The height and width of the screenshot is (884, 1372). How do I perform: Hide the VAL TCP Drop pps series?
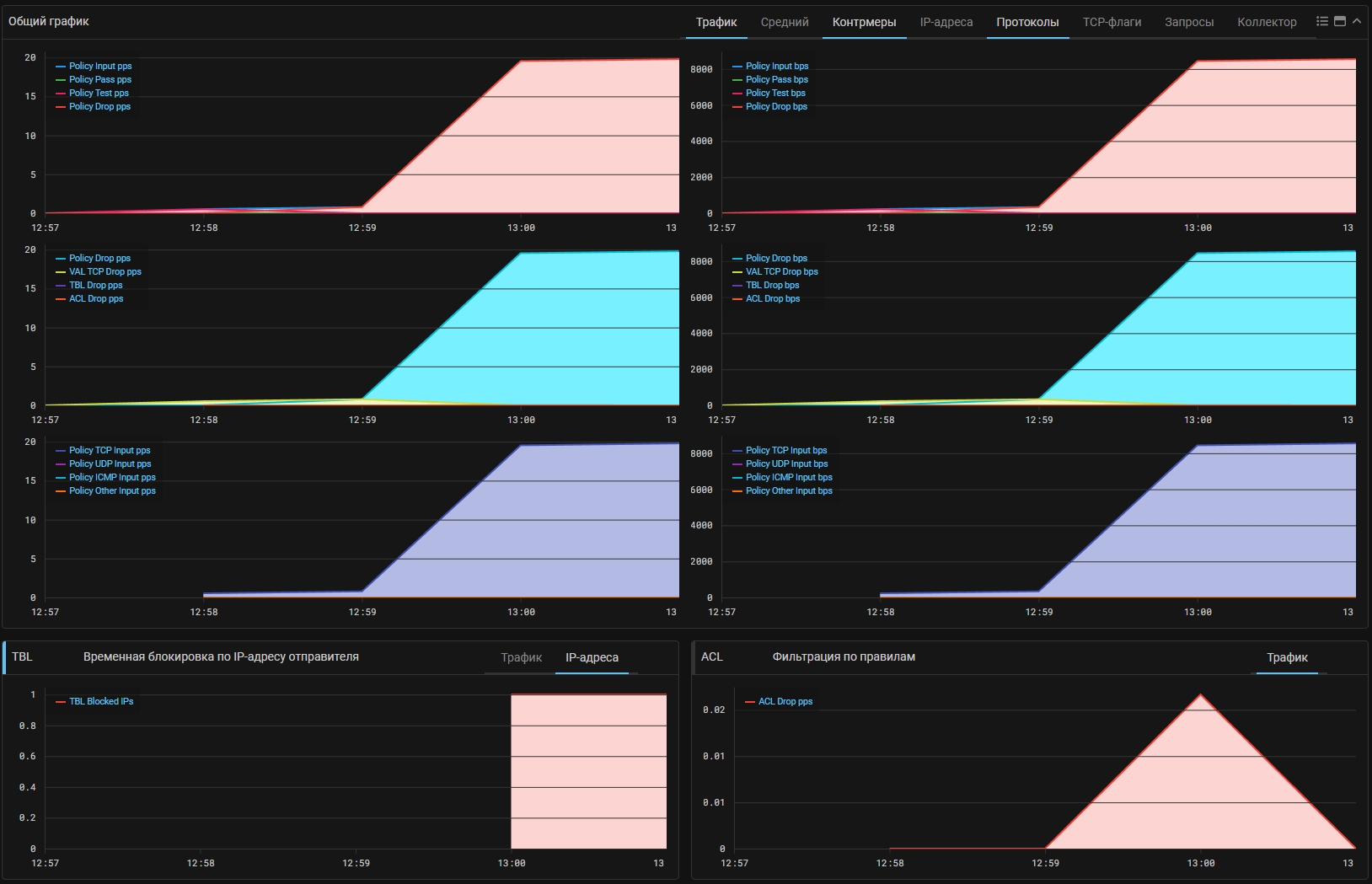click(105, 271)
